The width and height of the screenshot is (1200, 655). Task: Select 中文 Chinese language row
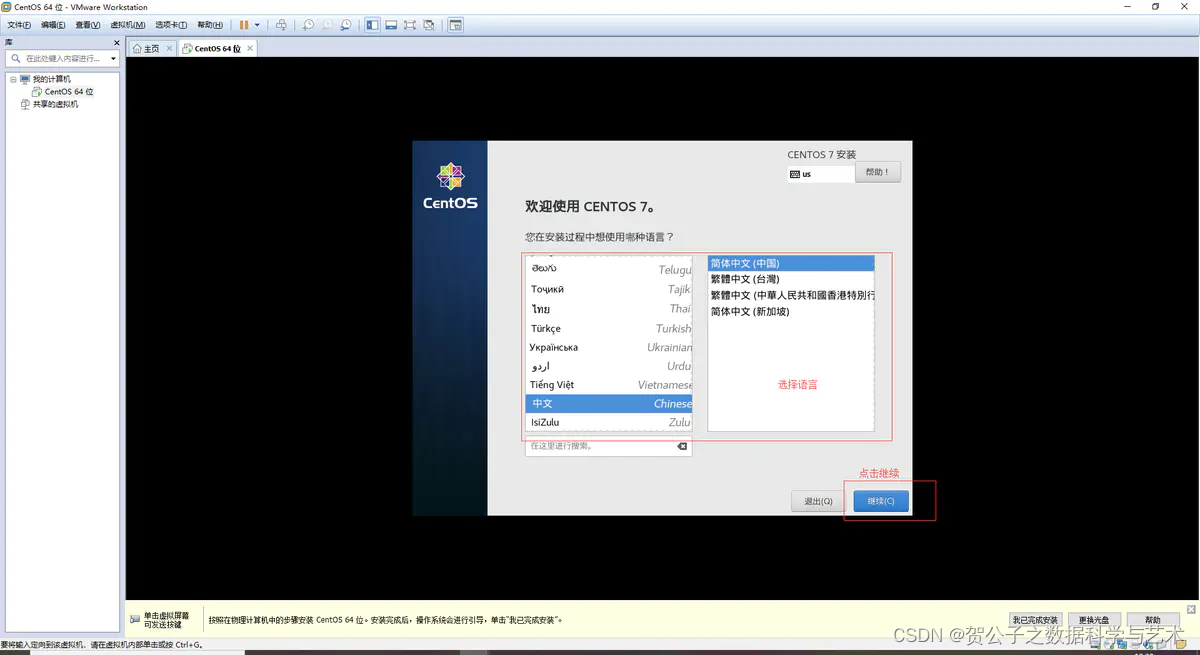pos(609,404)
